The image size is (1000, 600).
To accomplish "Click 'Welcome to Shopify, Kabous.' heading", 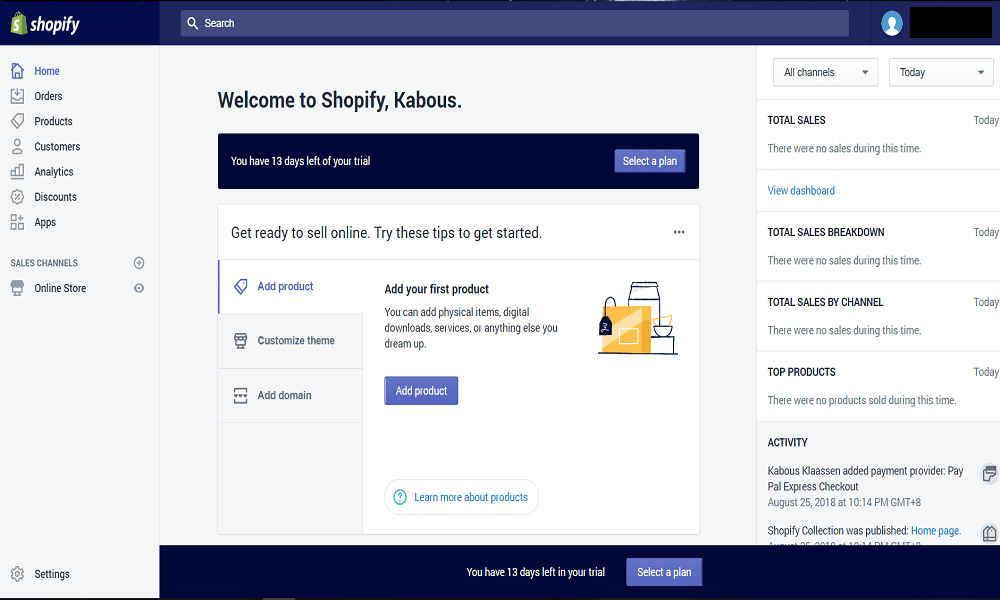I will pyautogui.click(x=339, y=100).
